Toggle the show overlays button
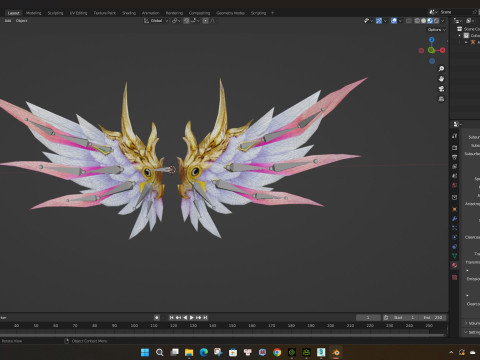 (x=394, y=21)
